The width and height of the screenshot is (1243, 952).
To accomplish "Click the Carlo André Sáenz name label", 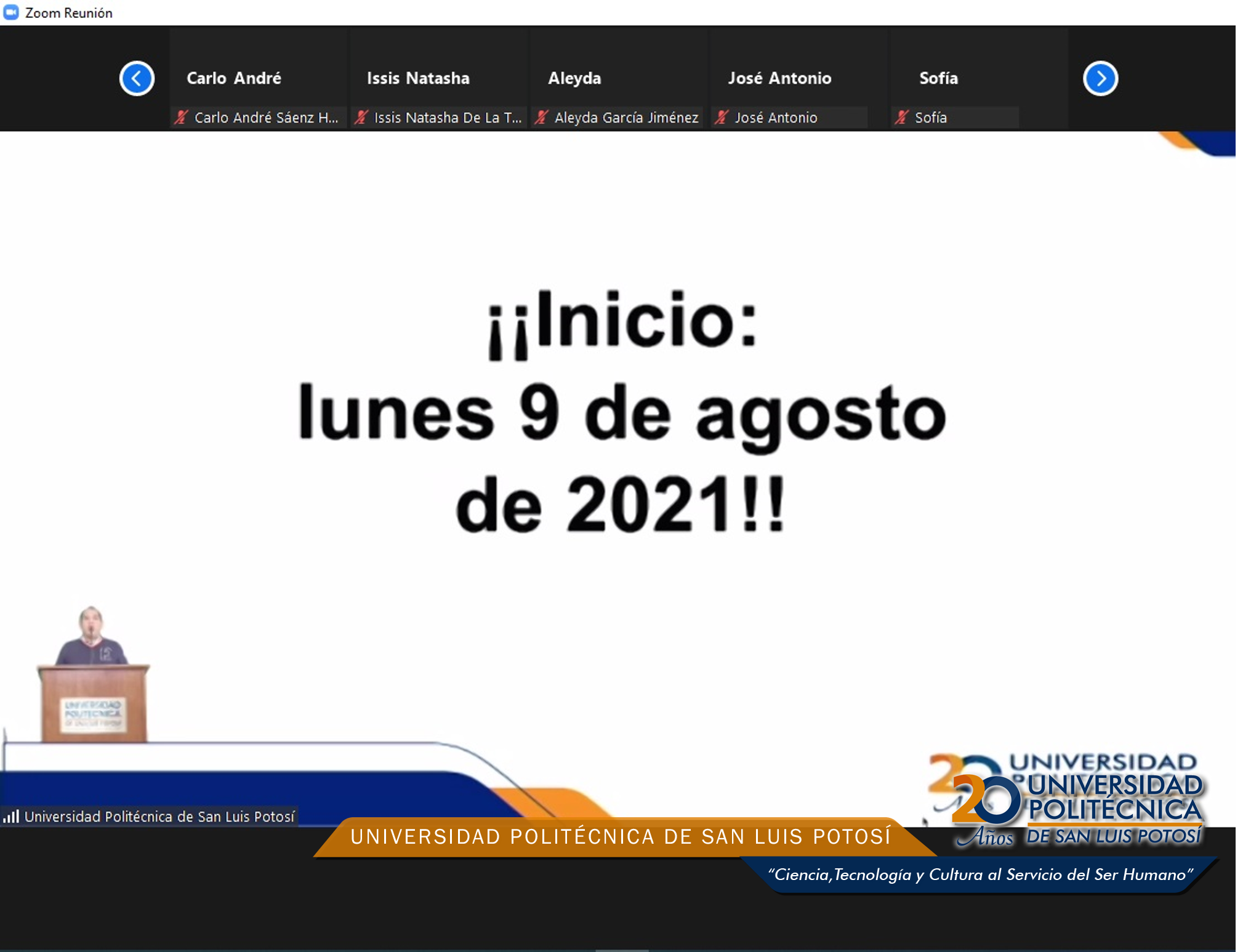I will pos(266,118).
